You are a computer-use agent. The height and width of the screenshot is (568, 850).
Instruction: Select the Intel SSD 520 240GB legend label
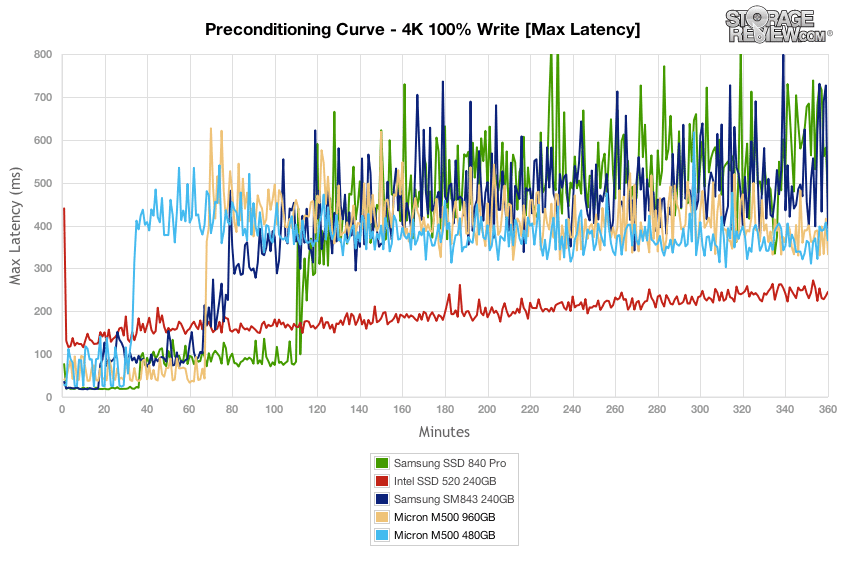pyautogui.click(x=445, y=481)
